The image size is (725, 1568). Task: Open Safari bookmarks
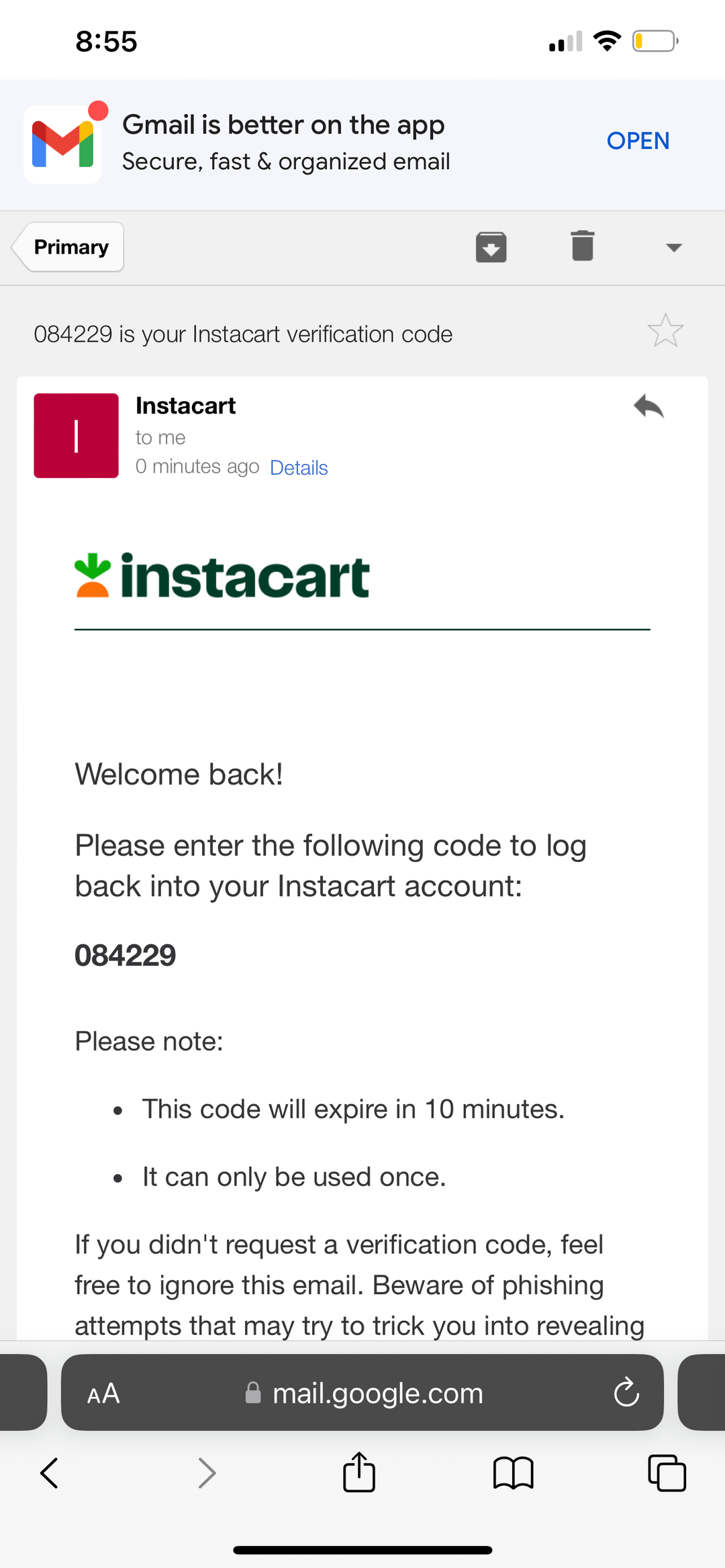pos(513,1473)
